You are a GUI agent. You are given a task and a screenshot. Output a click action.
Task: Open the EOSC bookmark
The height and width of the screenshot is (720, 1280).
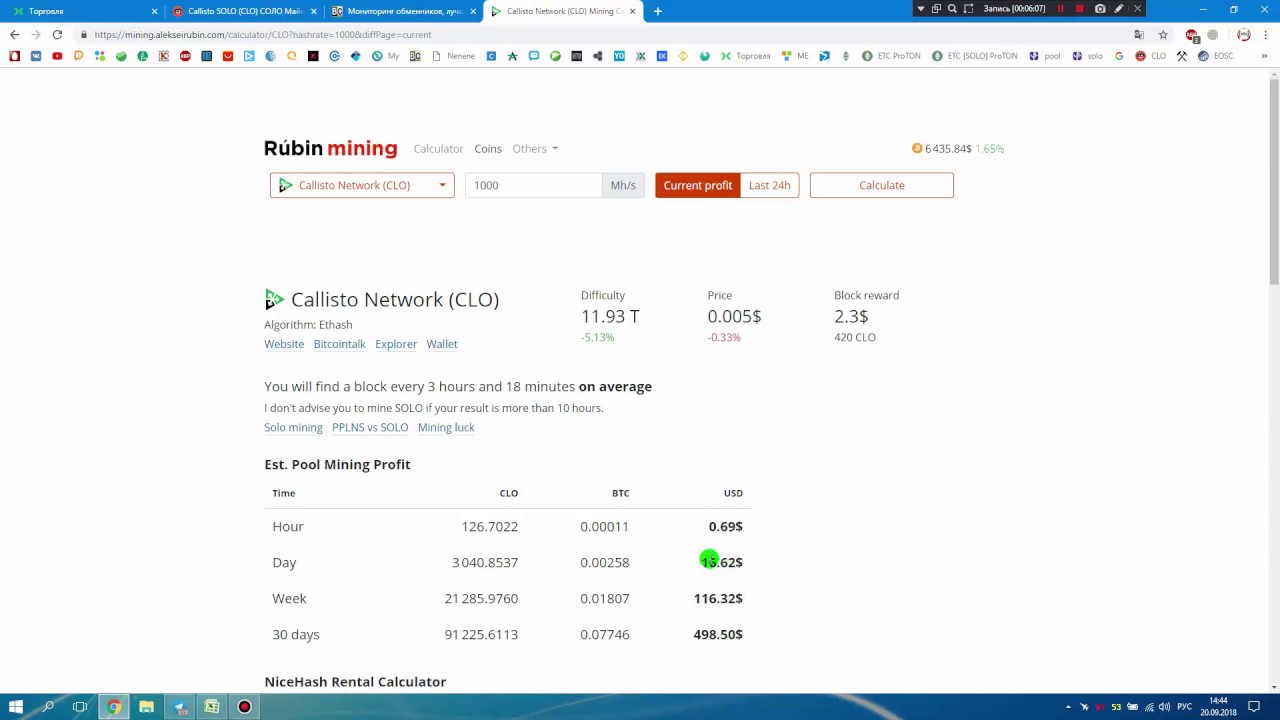[x=1216, y=56]
